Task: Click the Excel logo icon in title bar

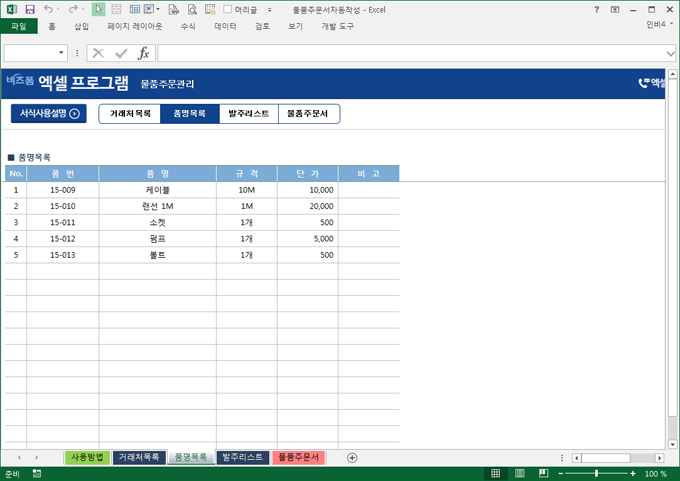Action: coord(11,9)
